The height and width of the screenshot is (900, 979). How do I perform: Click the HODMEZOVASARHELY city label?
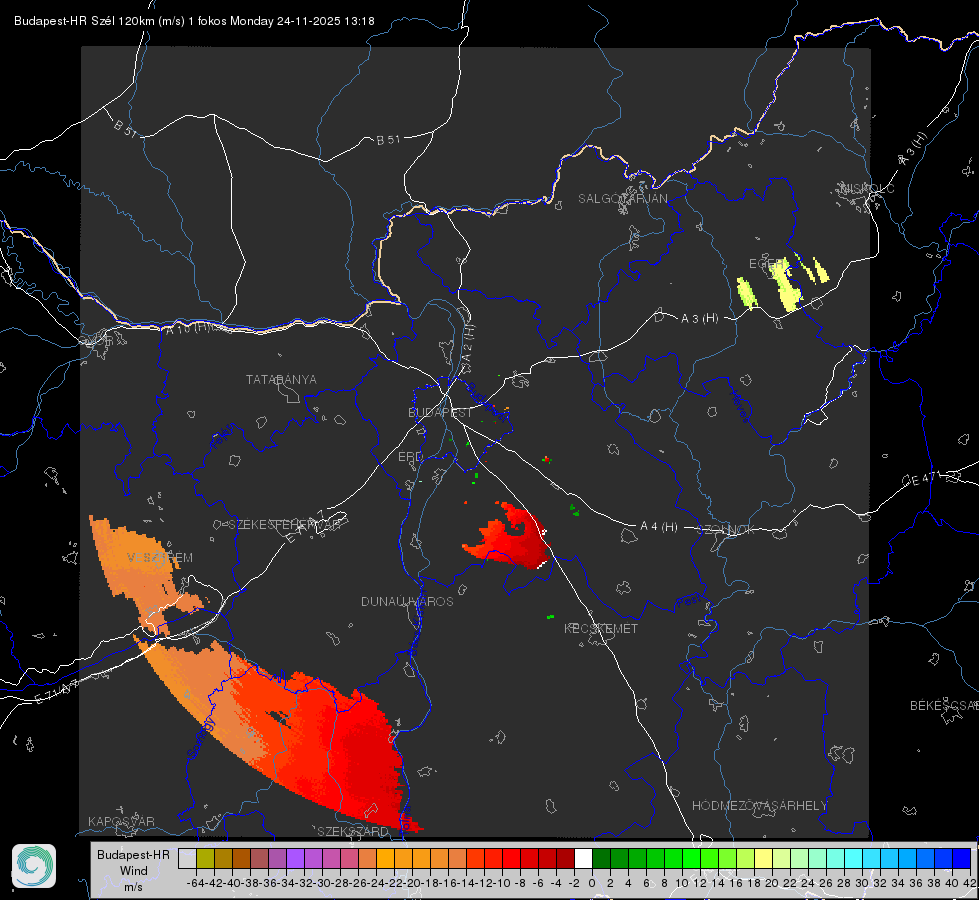tap(759, 806)
